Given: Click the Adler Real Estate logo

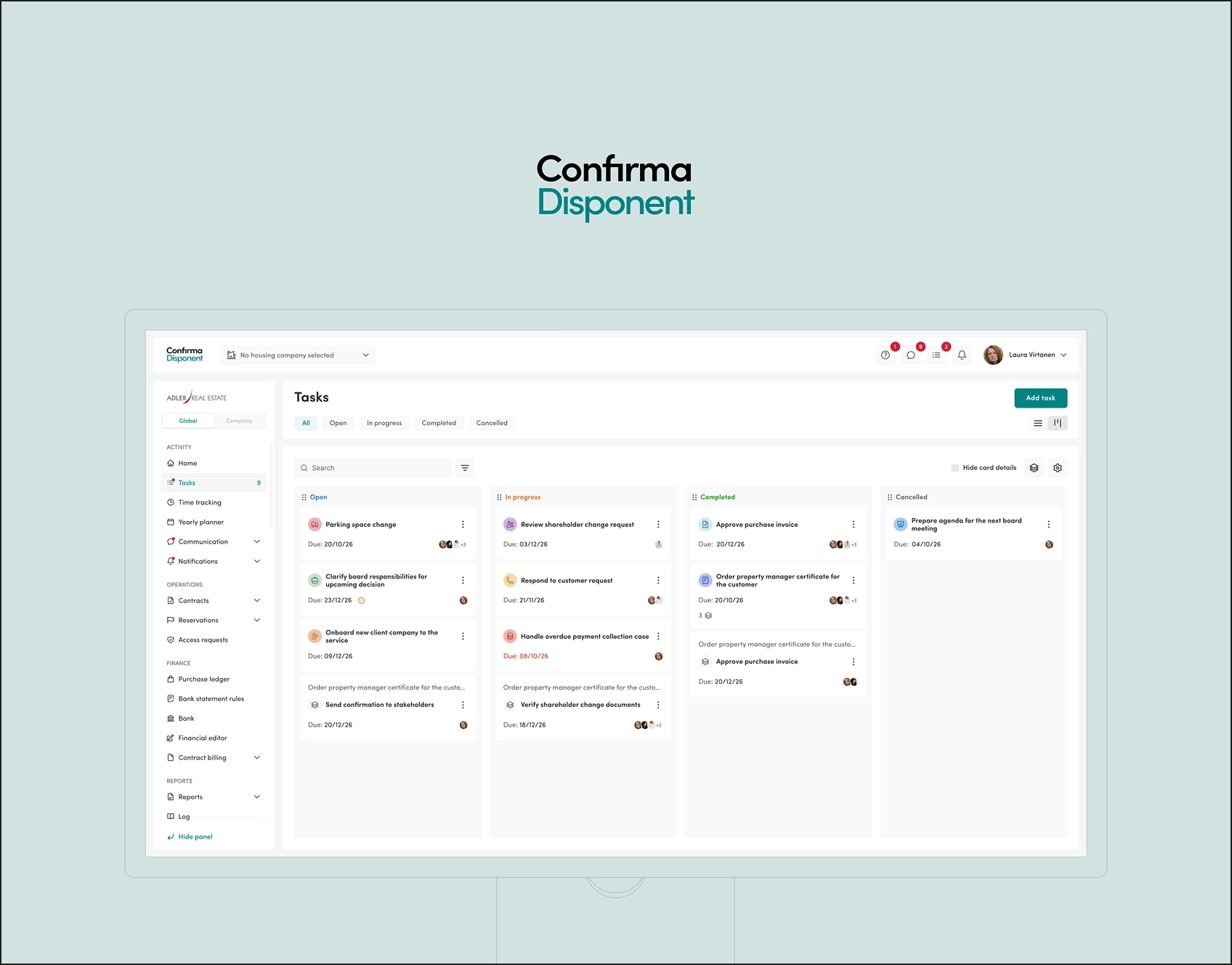Looking at the screenshot, I should click(197, 397).
